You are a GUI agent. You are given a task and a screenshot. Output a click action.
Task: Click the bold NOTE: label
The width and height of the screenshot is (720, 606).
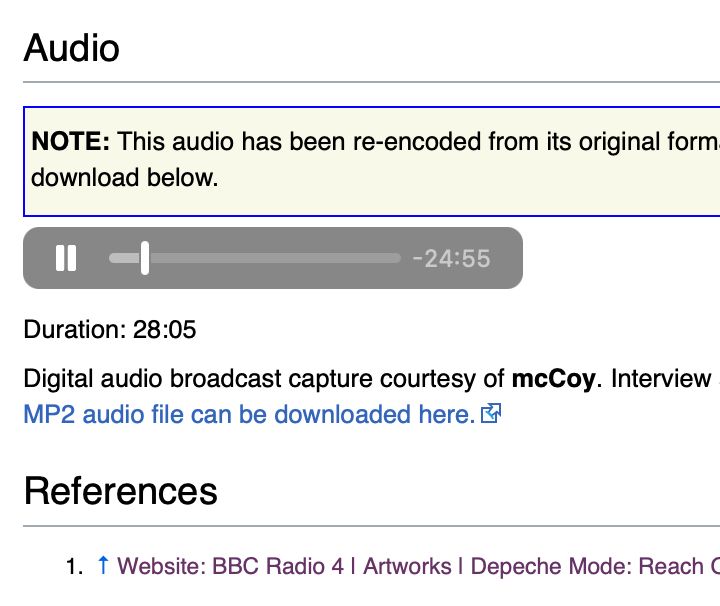(x=71, y=141)
